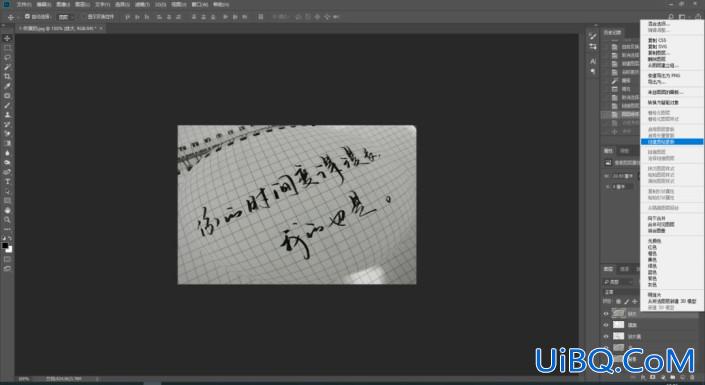The image size is (705, 385).
Task: Click the background color swatch
Action: click(x=9, y=250)
